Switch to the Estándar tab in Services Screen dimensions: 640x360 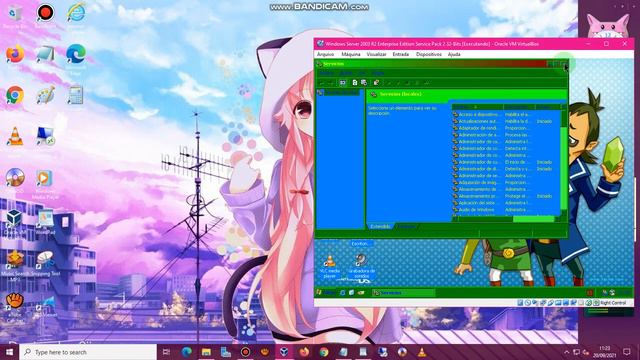click(406, 226)
